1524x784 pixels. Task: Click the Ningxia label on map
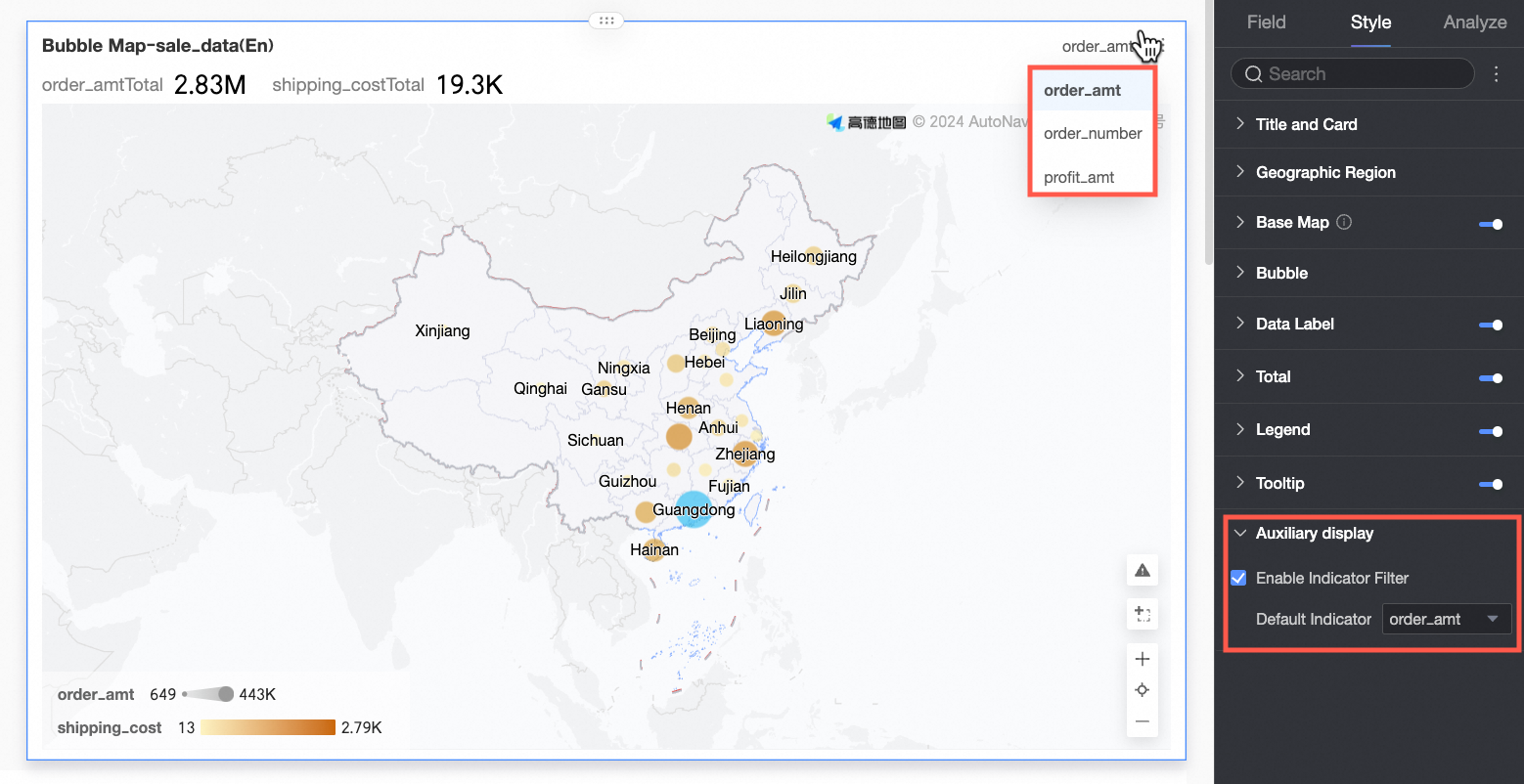click(624, 368)
